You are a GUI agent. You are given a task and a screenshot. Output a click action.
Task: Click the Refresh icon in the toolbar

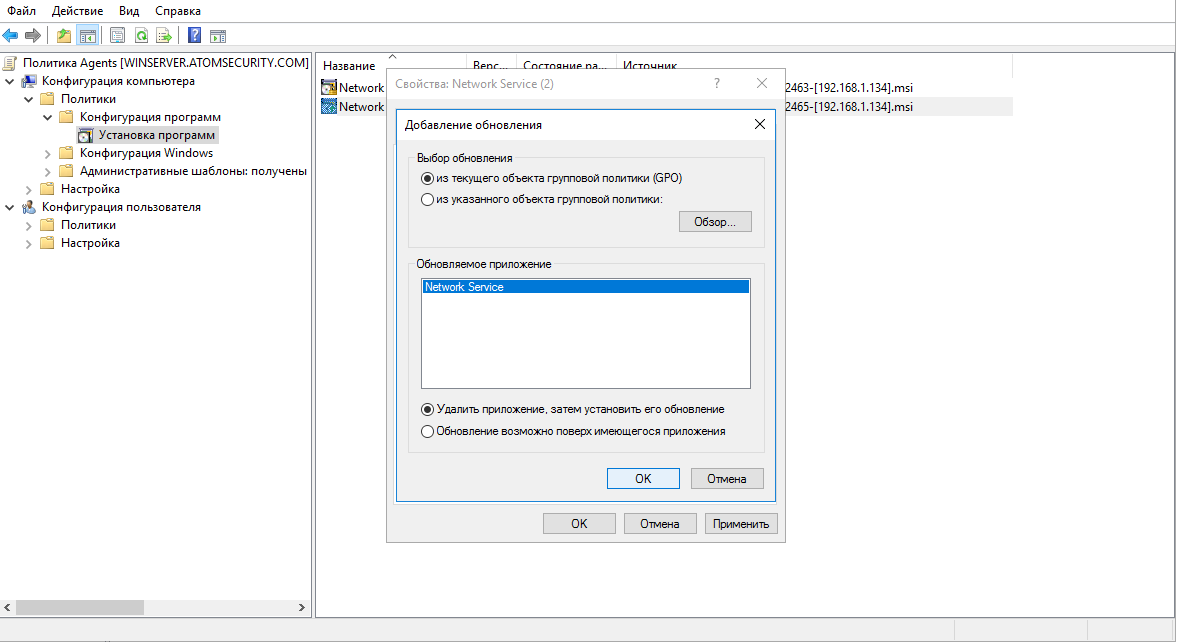click(141, 34)
